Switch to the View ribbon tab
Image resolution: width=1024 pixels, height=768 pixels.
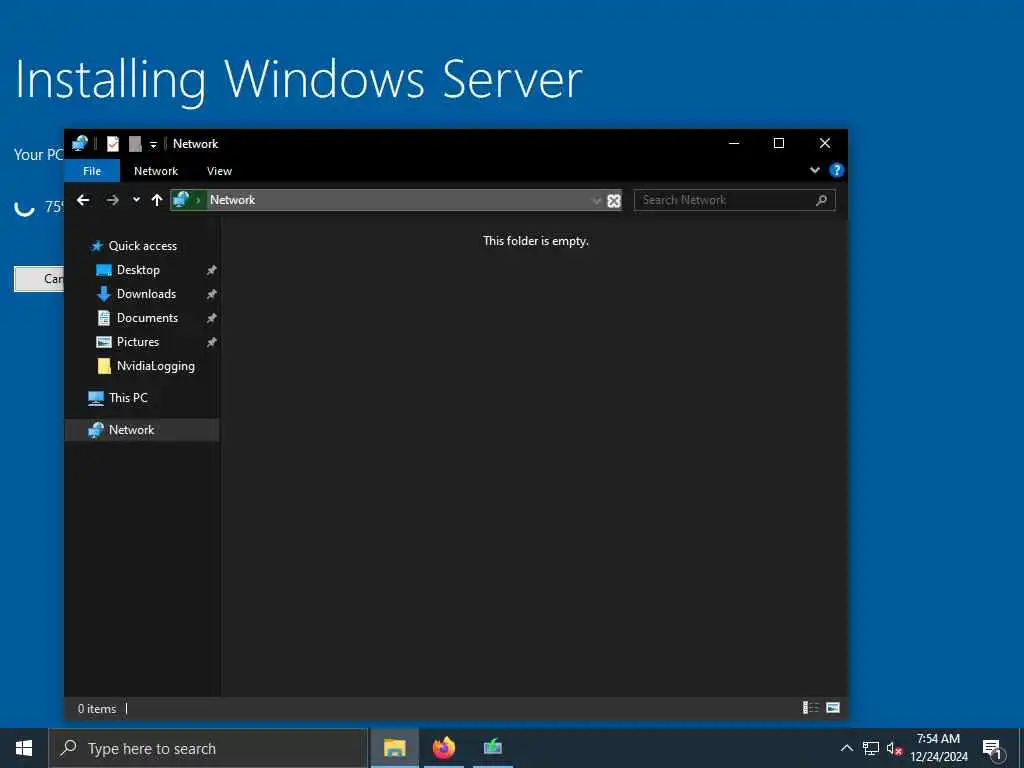tap(219, 170)
